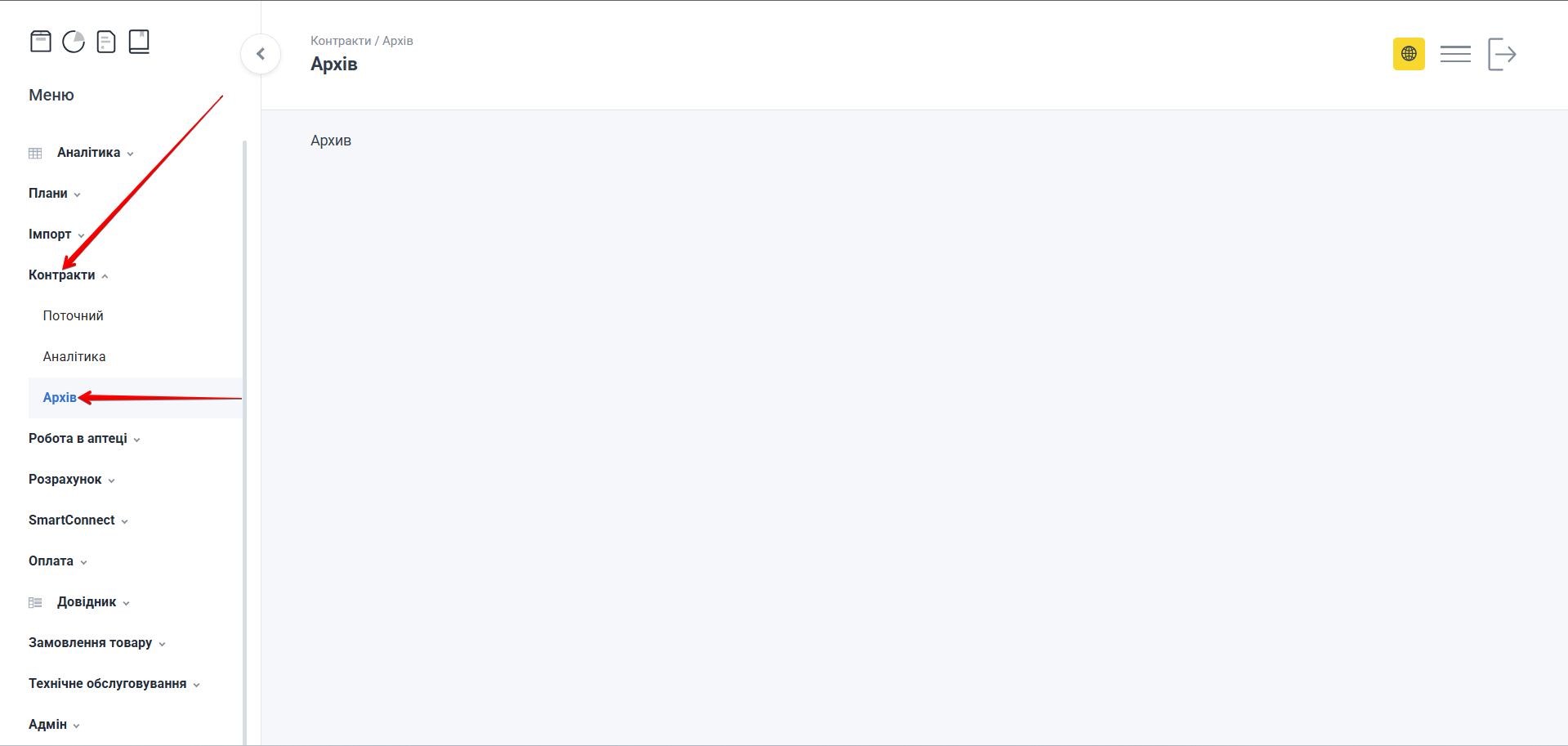Open the Аналітика item under Контракти
The height and width of the screenshot is (746, 1568).
pos(74,357)
